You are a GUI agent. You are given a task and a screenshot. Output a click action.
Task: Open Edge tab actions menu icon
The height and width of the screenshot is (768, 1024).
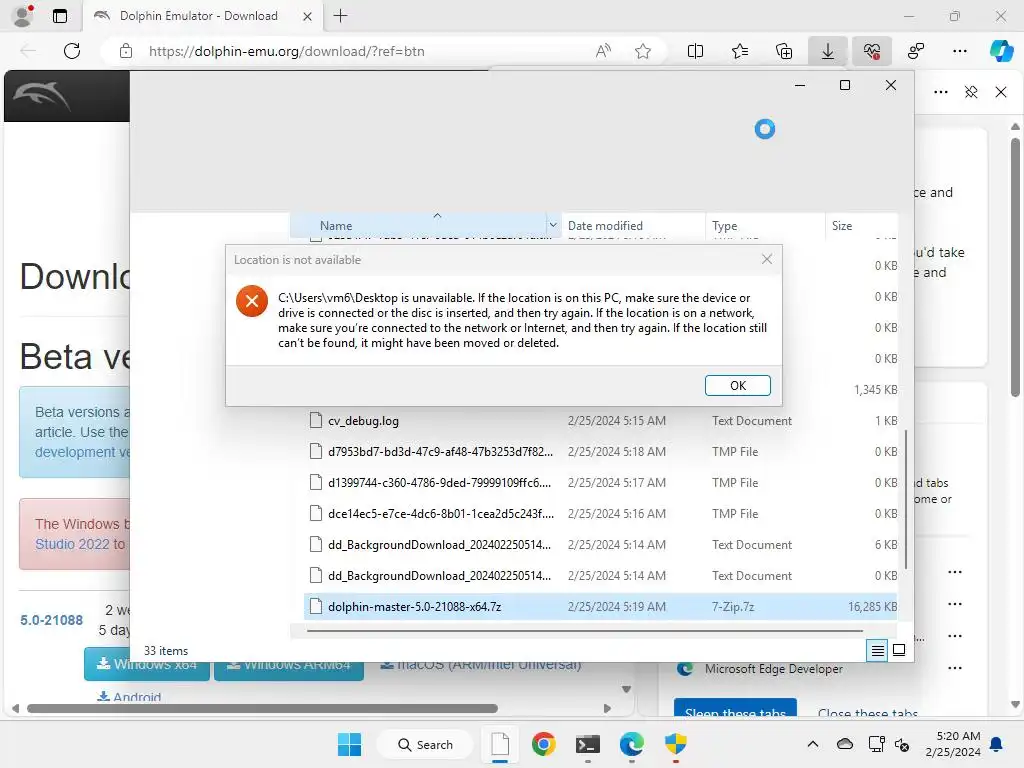pos(59,16)
